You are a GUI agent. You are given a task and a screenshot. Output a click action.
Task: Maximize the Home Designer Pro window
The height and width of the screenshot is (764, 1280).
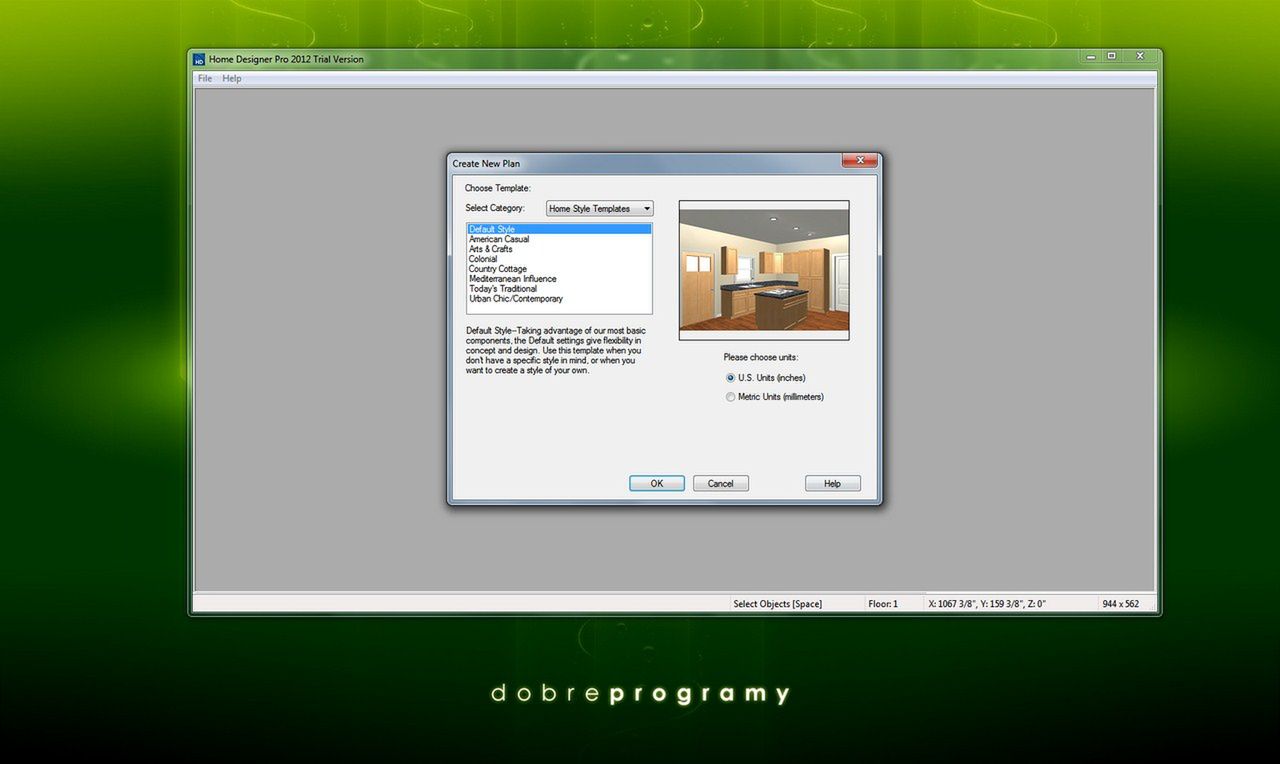point(1112,57)
